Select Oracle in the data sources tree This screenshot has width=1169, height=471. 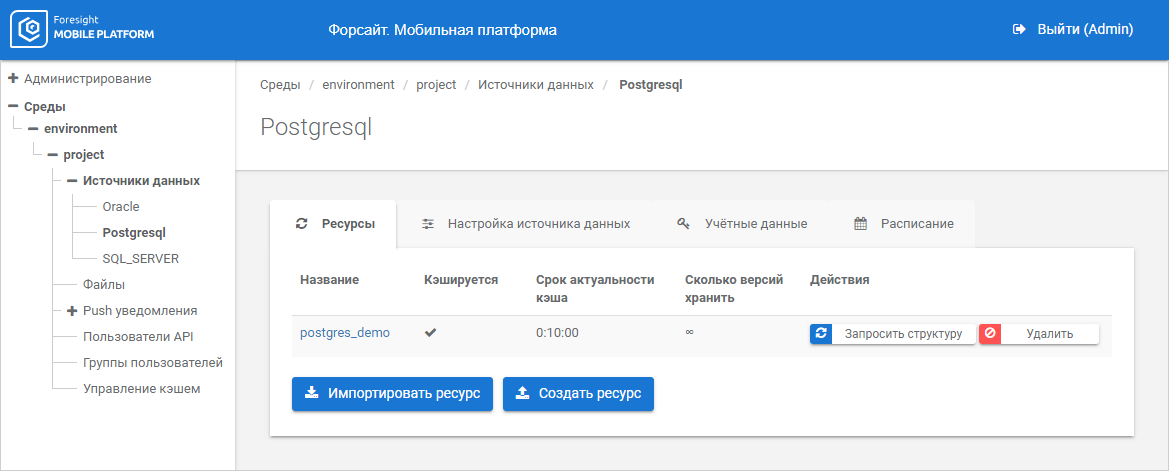click(x=121, y=207)
